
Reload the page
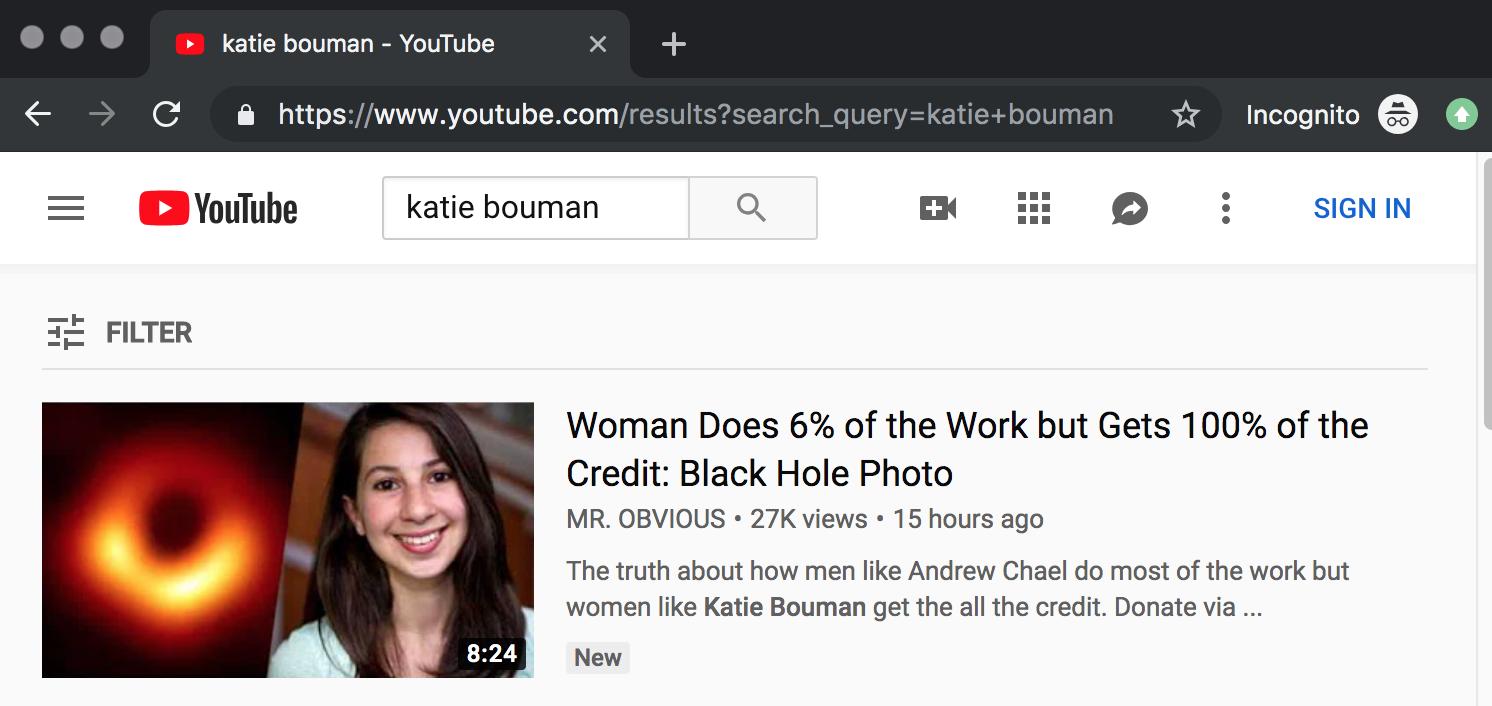pos(166,115)
